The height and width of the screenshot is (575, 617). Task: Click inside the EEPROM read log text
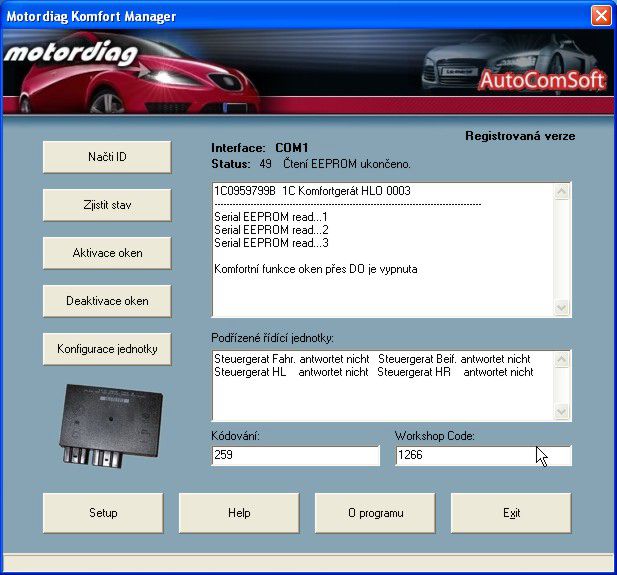click(382, 249)
